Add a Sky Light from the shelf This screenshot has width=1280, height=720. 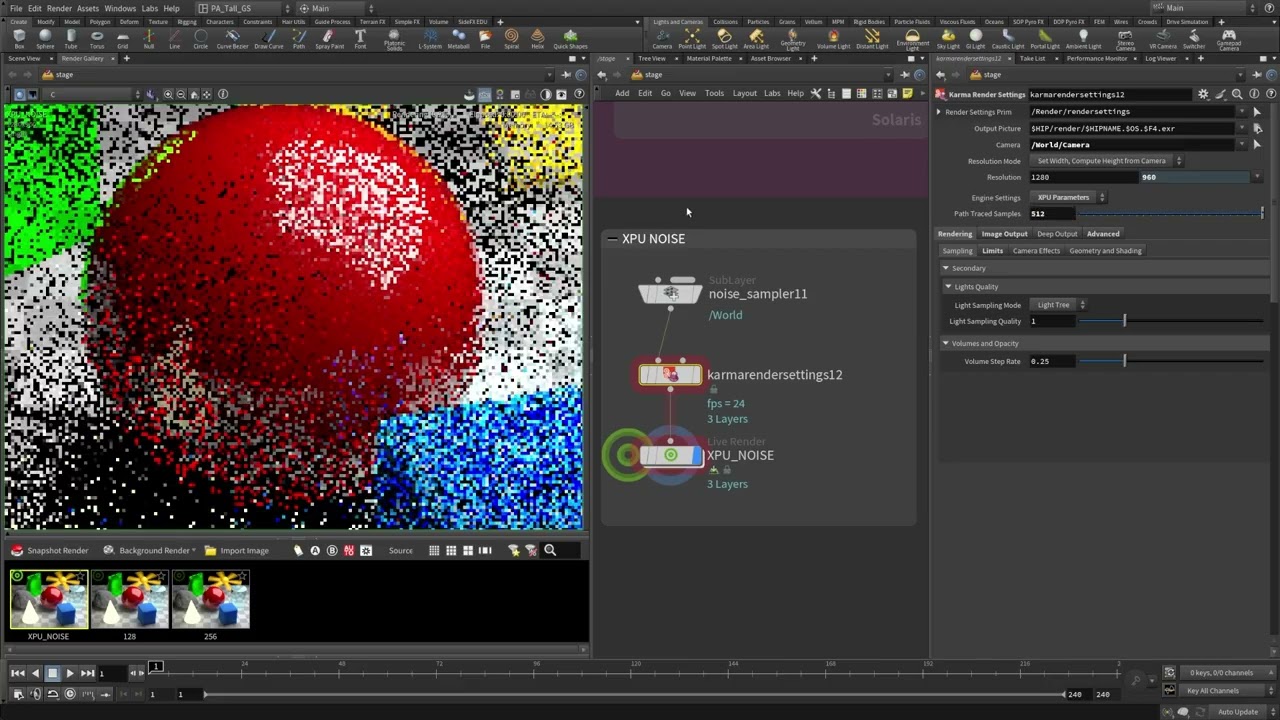pos(948,39)
